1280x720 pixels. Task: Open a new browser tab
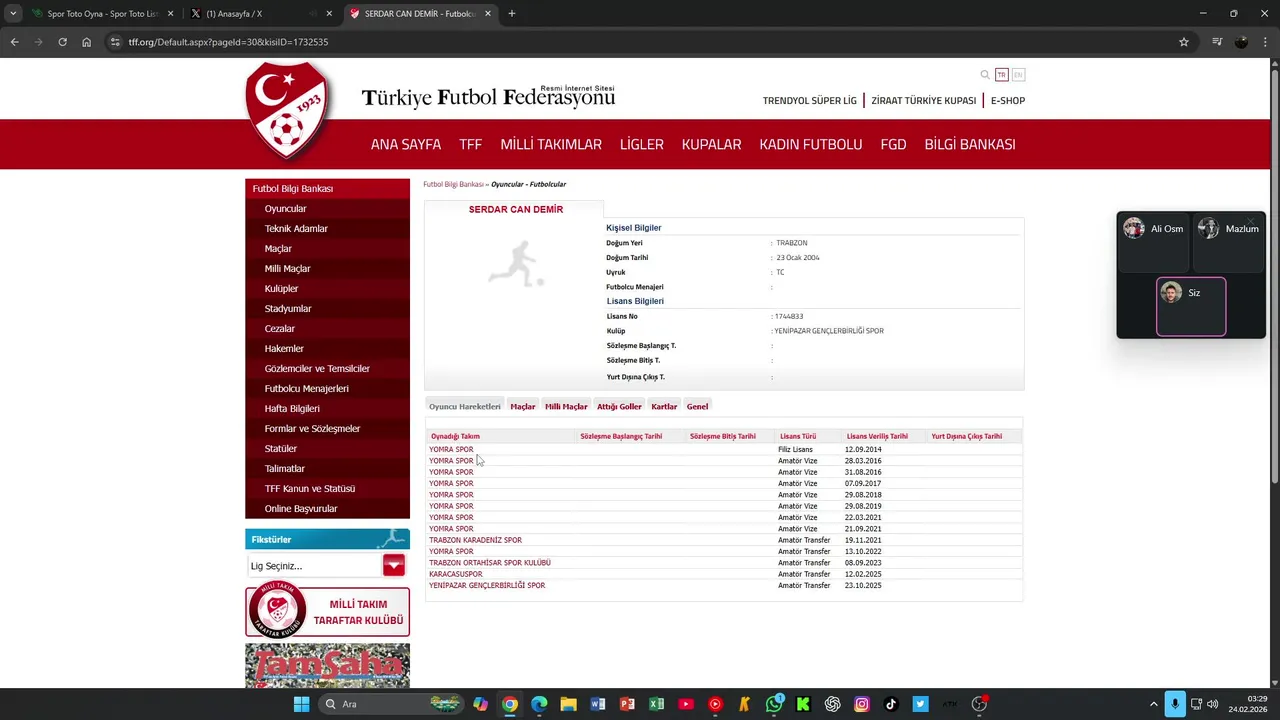[x=511, y=14]
